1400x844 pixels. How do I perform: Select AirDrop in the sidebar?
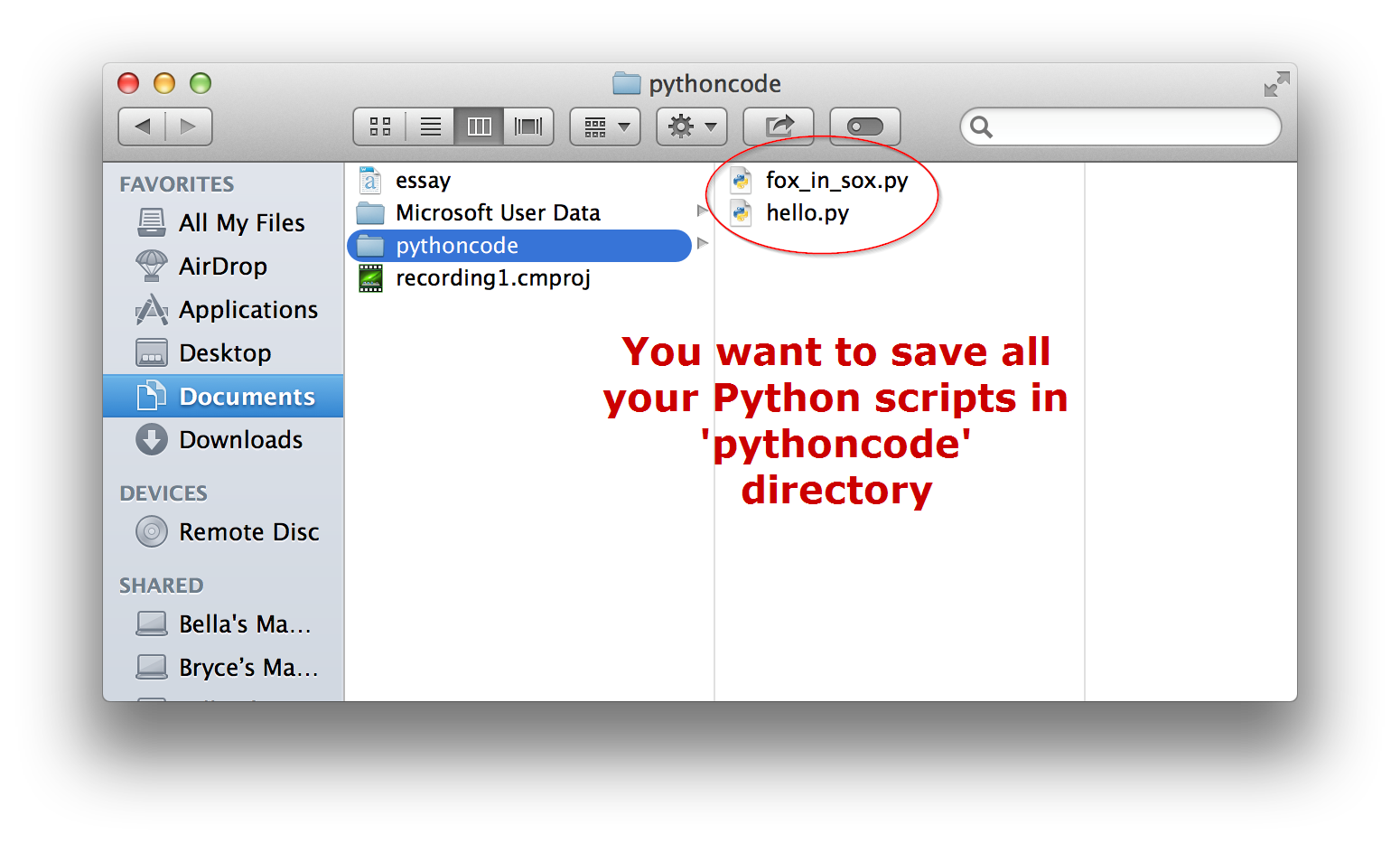pyautogui.click(x=222, y=267)
